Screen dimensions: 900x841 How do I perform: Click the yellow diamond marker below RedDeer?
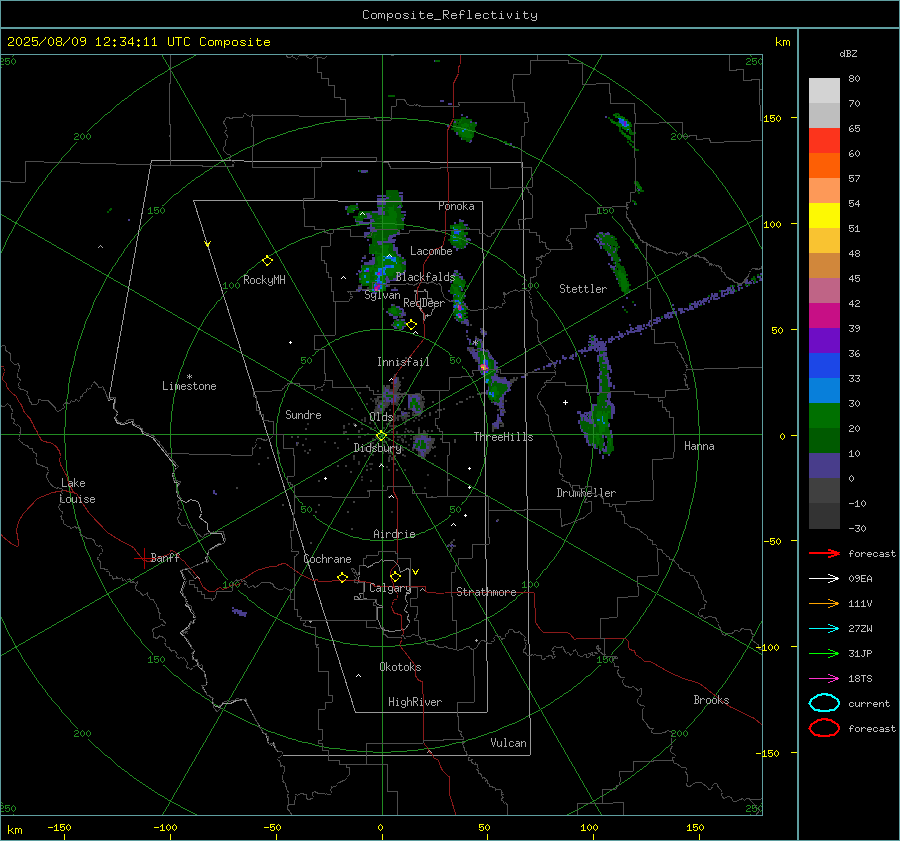411,325
